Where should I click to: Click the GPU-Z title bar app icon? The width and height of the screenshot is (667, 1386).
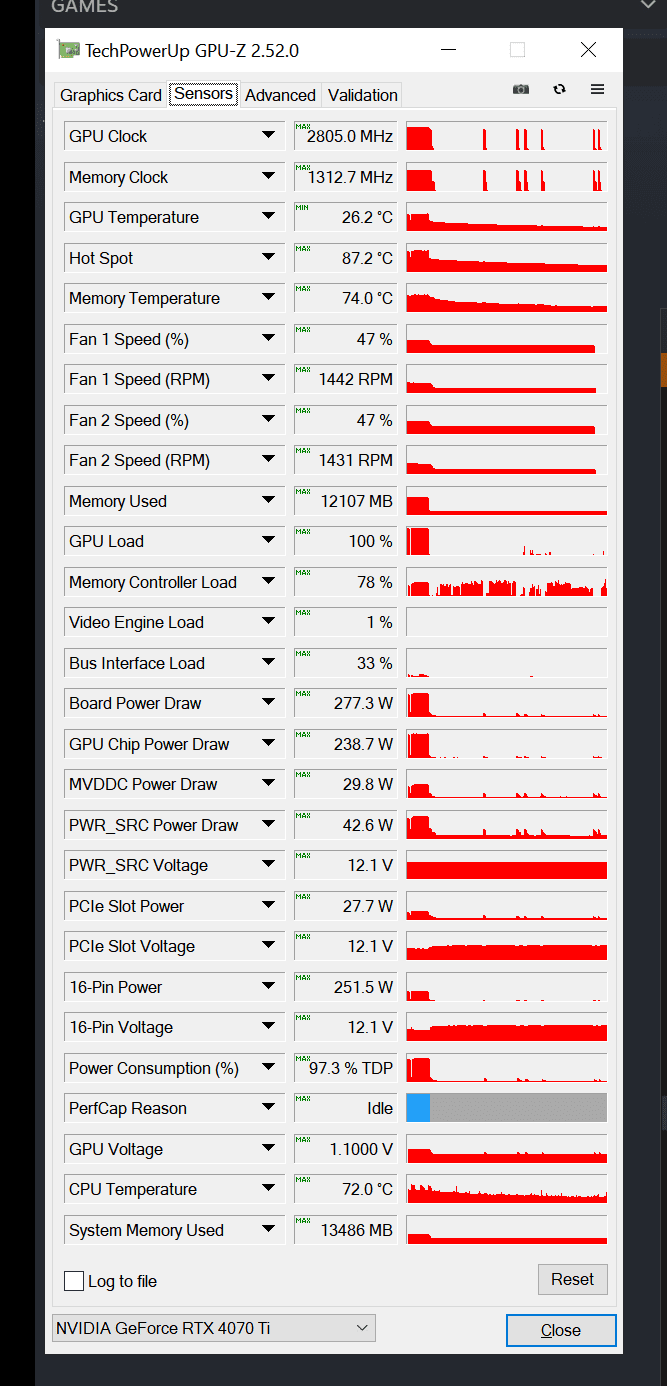click(68, 50)
